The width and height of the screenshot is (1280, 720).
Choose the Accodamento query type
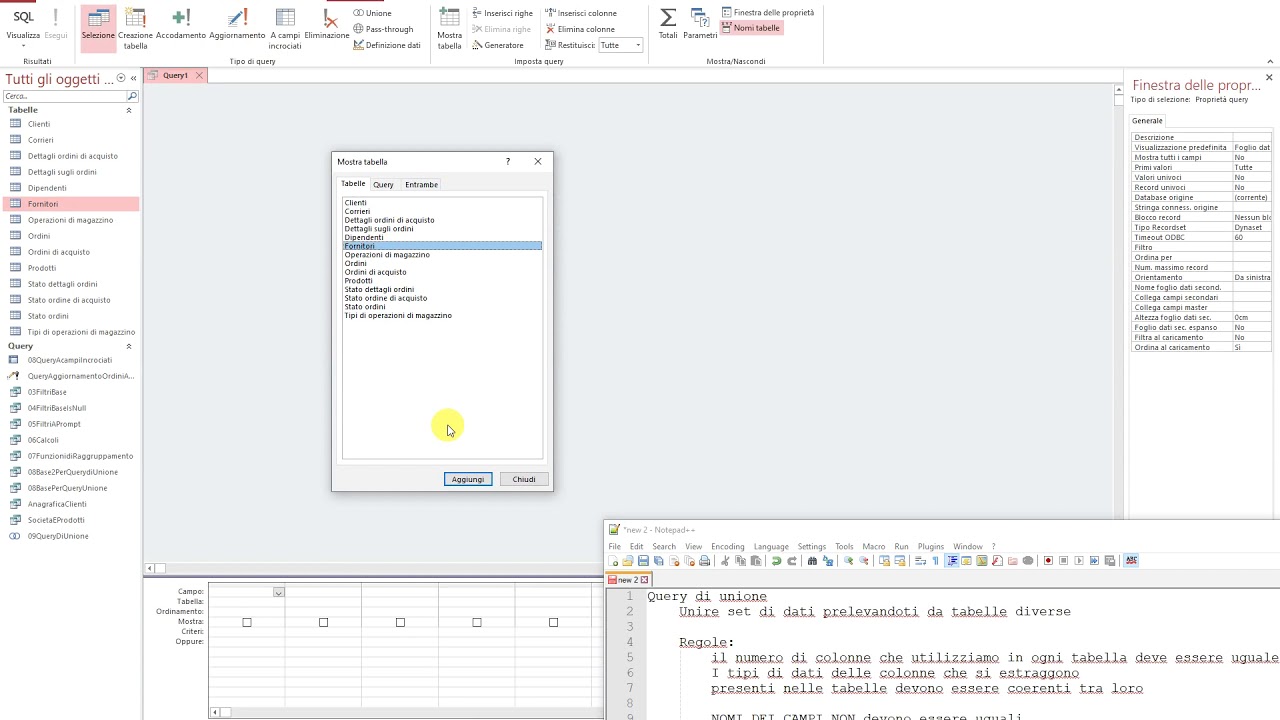(x=181, y=26)
